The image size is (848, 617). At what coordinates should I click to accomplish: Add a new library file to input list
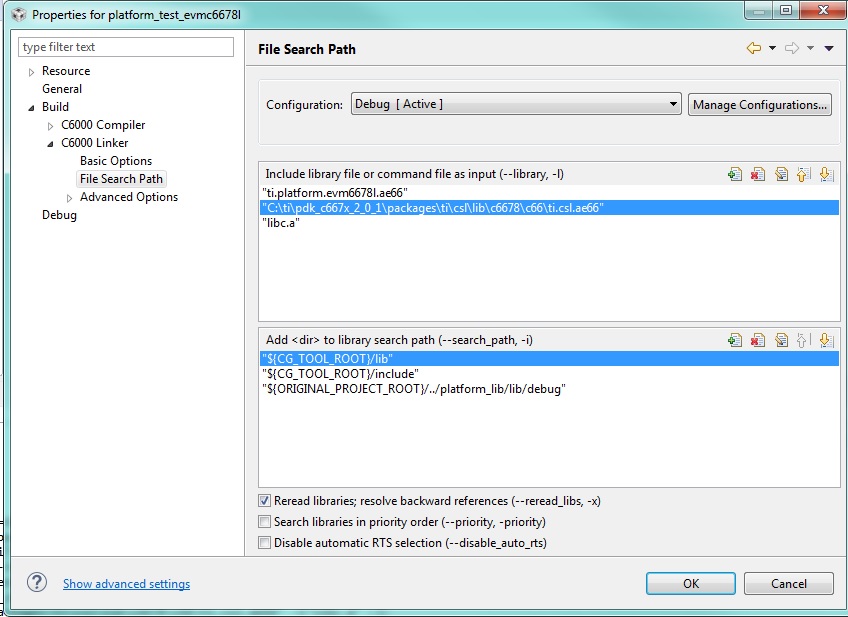tap(736, 174)
